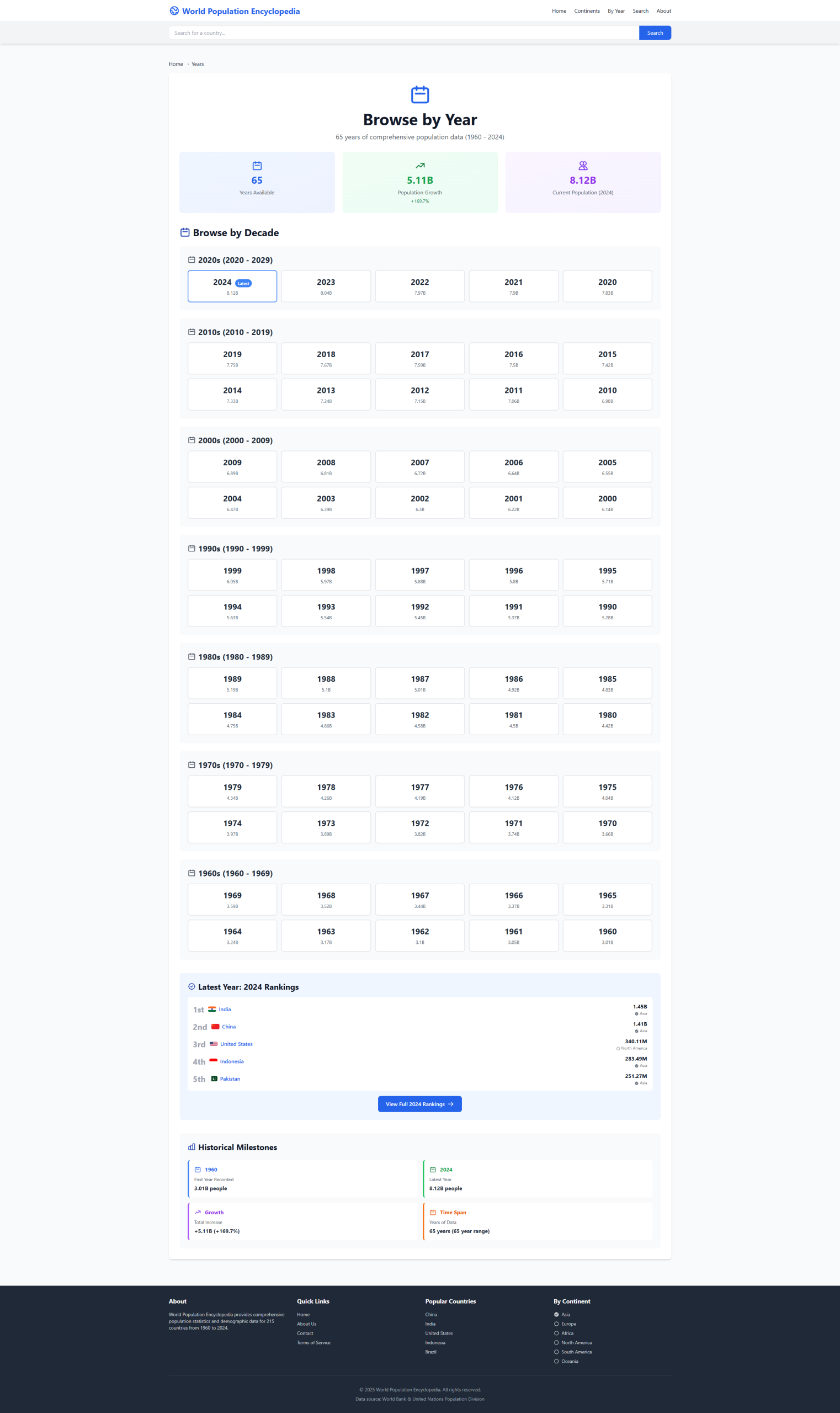Click the United States flag icon
The height and width of the screenshot is (1413, 840).
(214, 1044)
